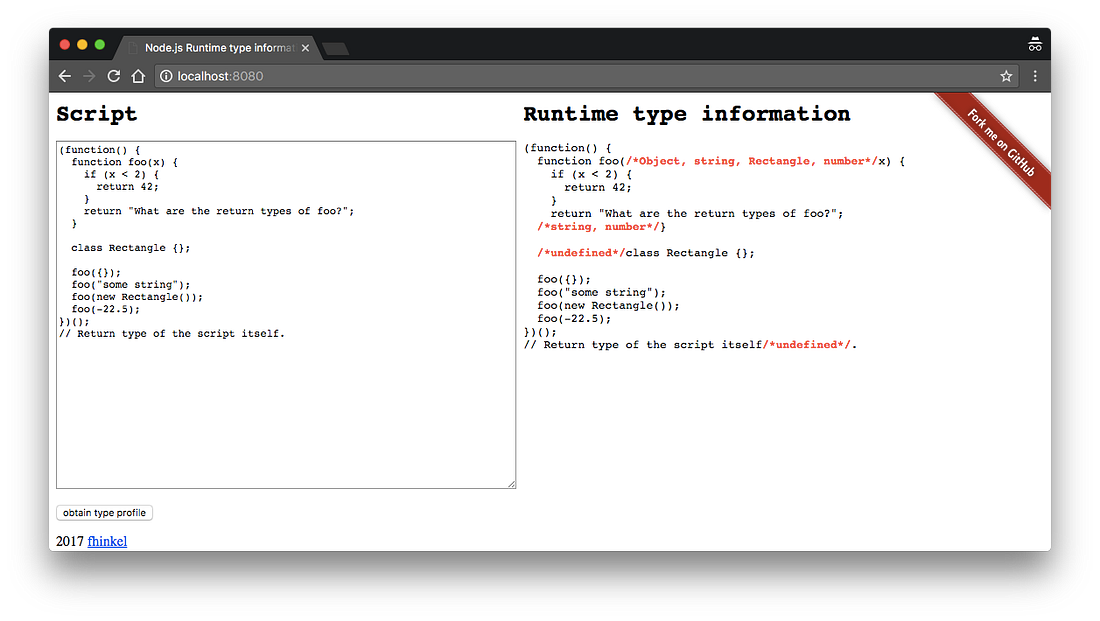
Task: Open site information via the info icon
Action: (166, 75)
